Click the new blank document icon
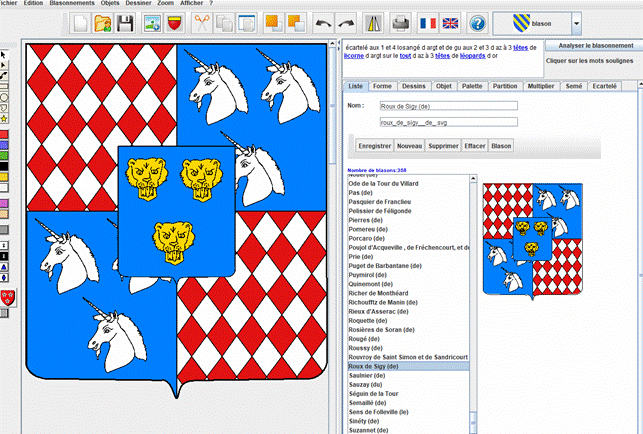Viewport: 643px width, 434px height. (x=82, y=22)
